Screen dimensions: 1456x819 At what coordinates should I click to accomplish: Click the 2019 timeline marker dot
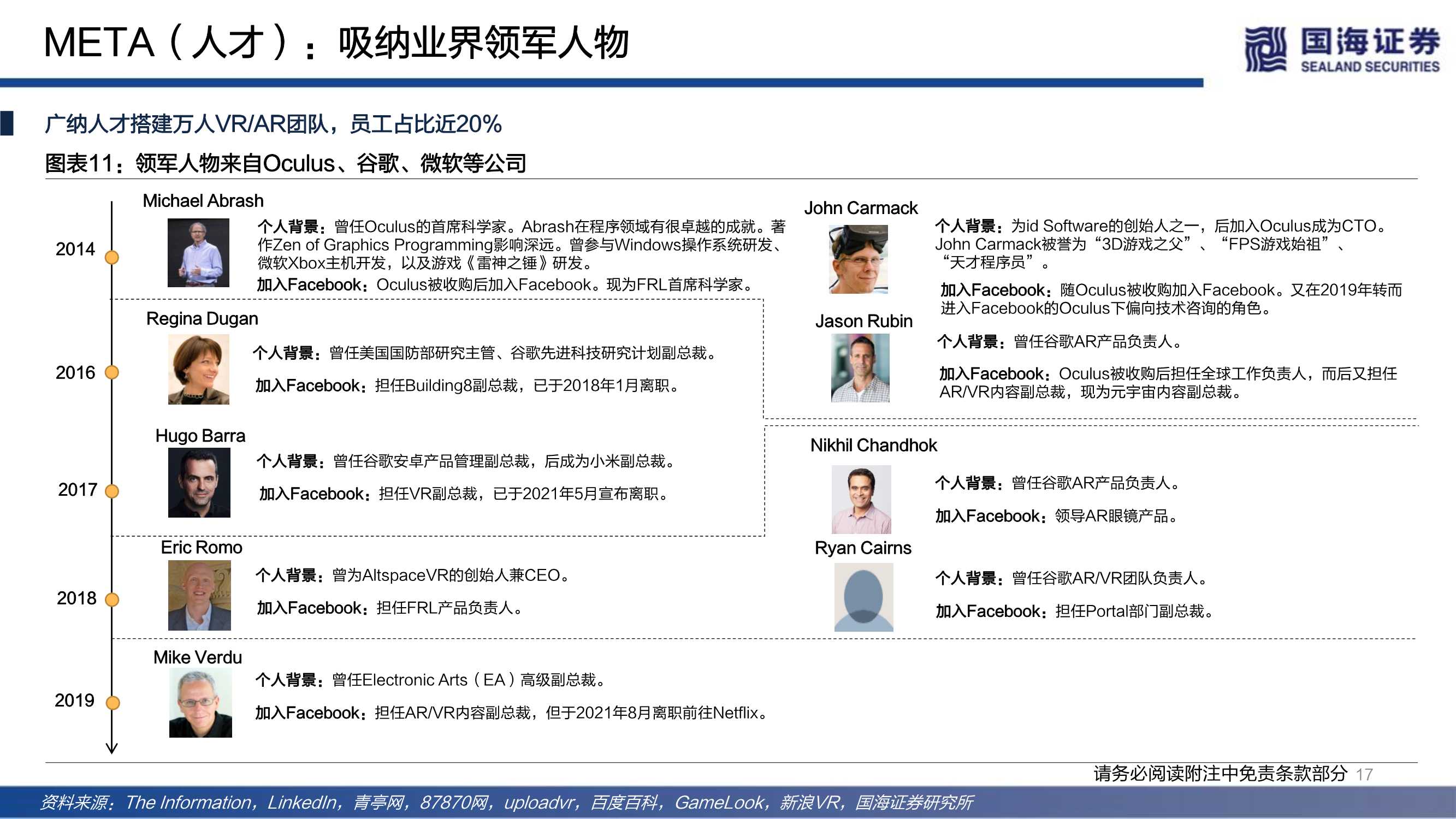113,703
